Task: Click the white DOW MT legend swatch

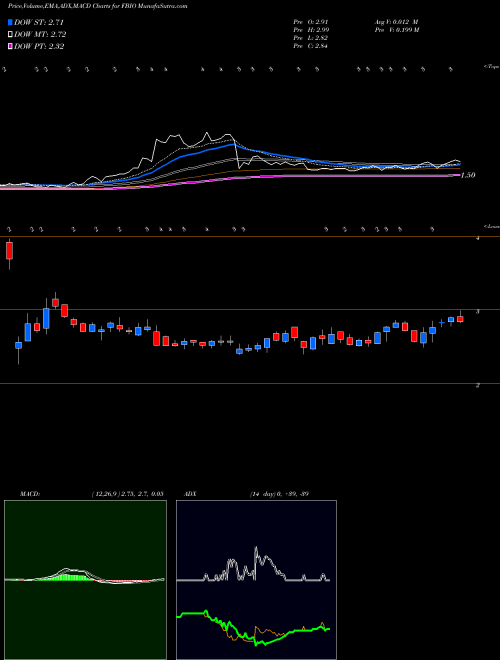Action: click(11, 35)
